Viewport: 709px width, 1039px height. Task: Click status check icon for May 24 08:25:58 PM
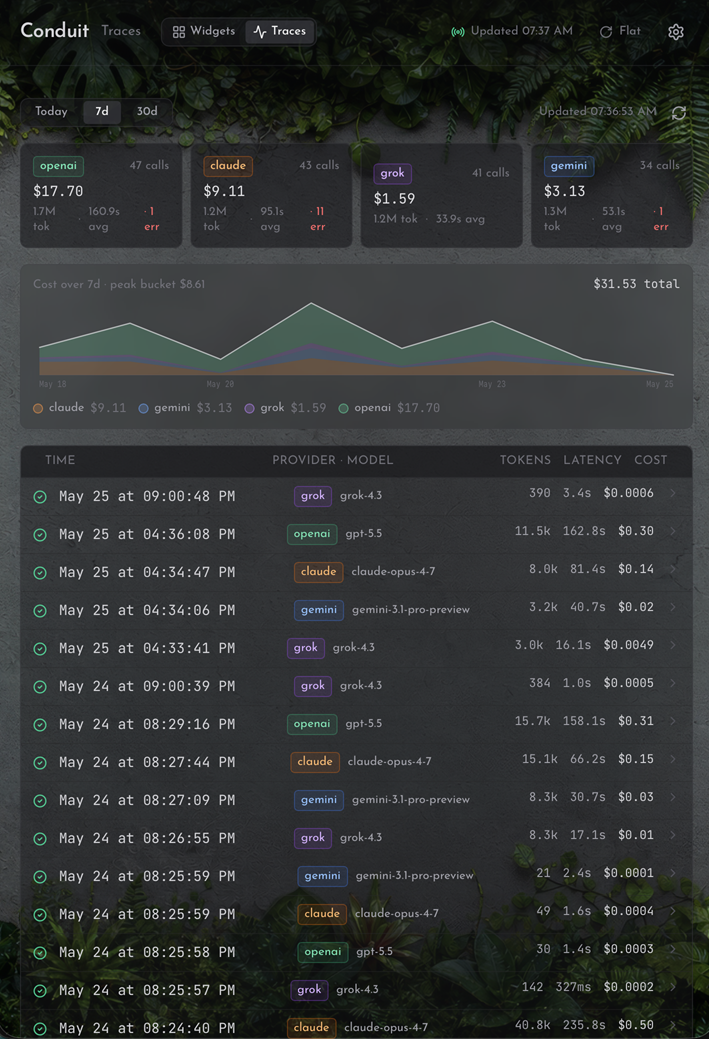(x=40, y=953)
